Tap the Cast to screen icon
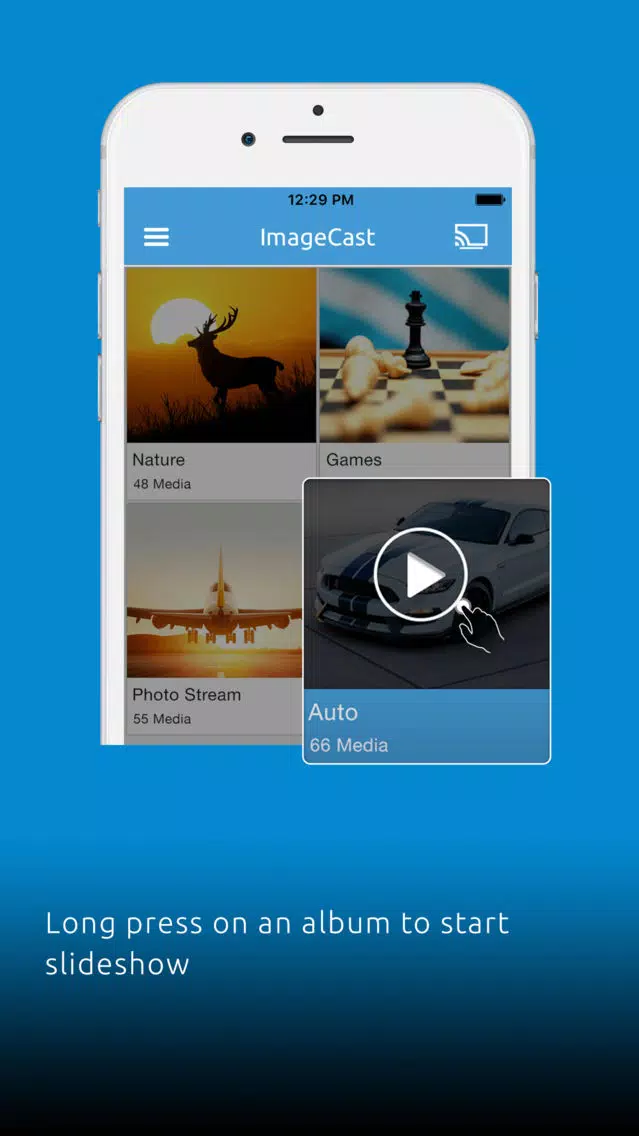The image size is (639, 1136). click(471, 236)
